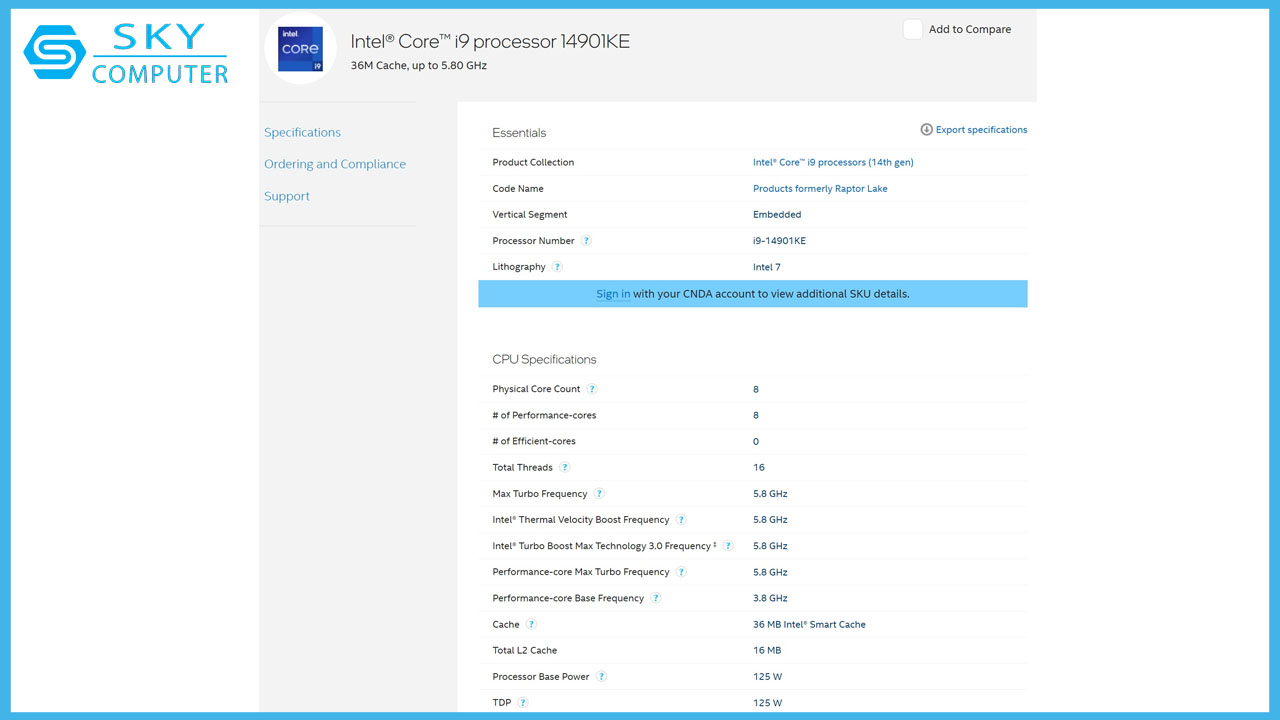
Task: Click the Export specifications download icon
Action: tap(926, 130)
